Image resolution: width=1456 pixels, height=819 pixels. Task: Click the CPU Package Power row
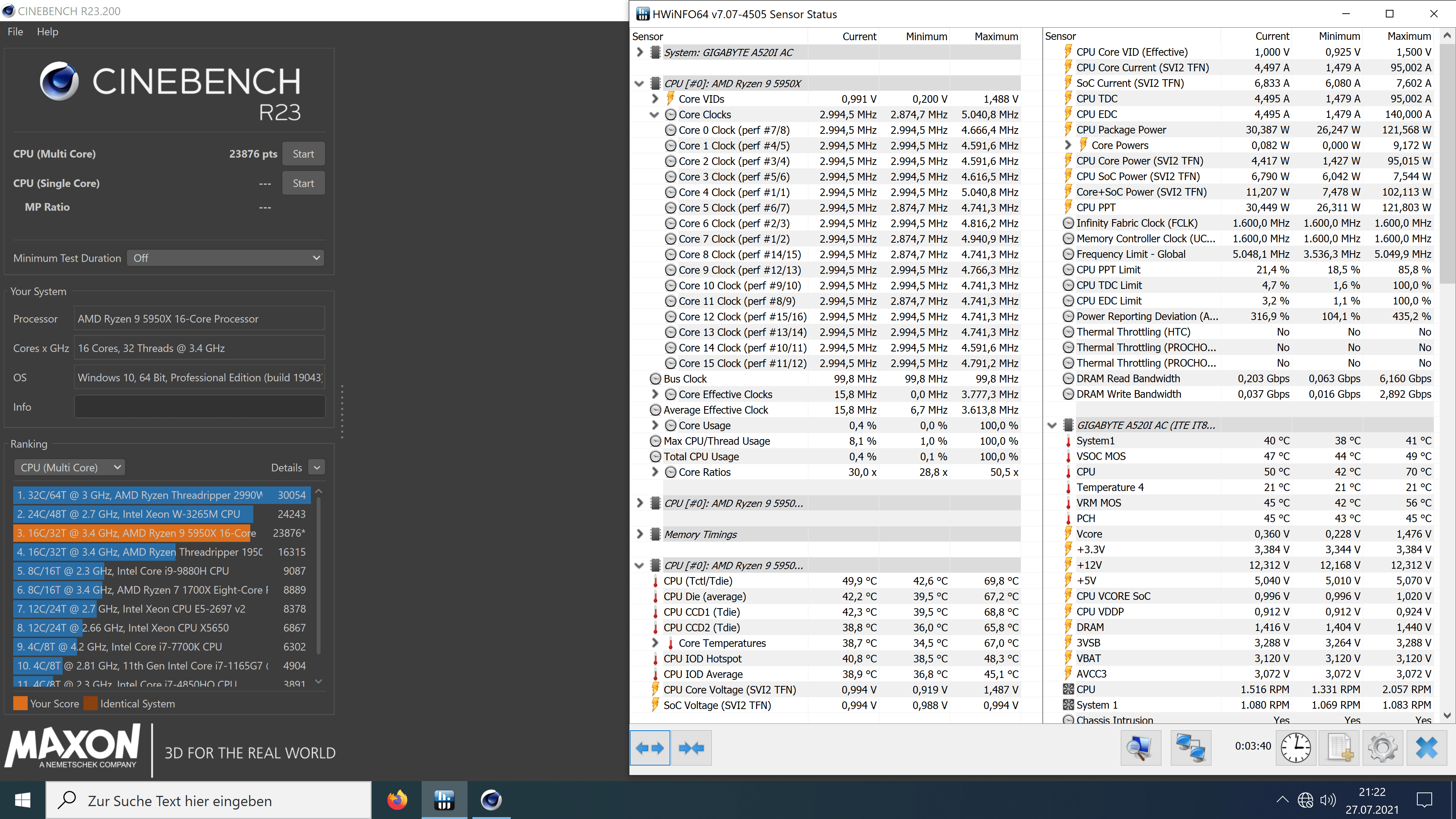1247,129
